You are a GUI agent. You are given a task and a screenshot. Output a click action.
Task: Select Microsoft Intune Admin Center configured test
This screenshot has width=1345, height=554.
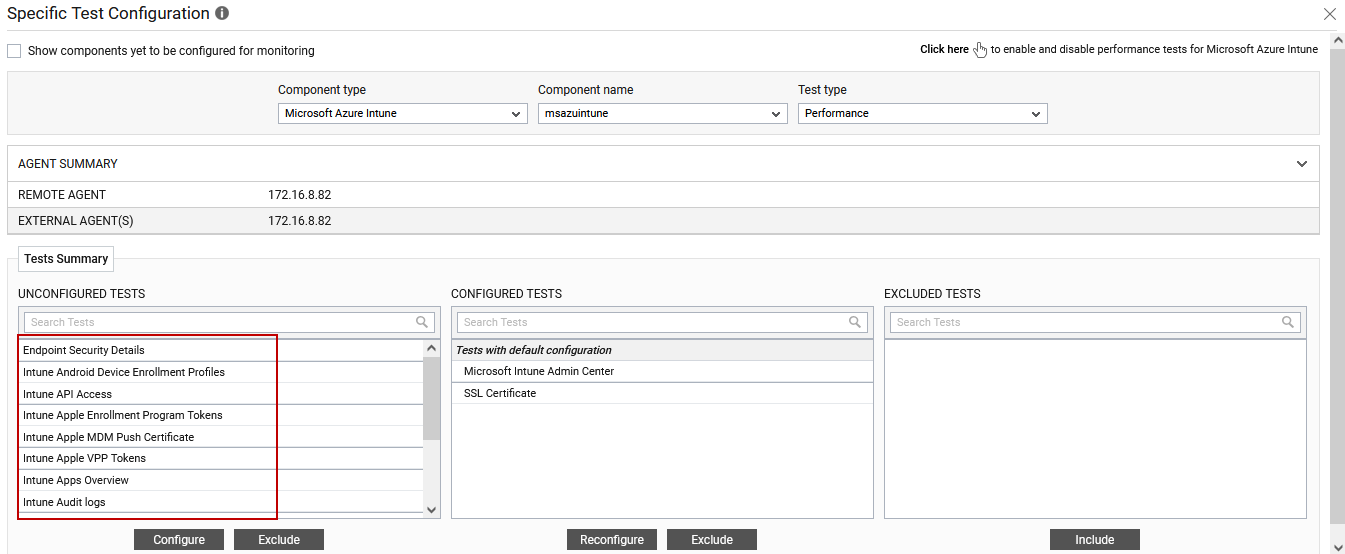pyautogui.click(x=662, y=372)
